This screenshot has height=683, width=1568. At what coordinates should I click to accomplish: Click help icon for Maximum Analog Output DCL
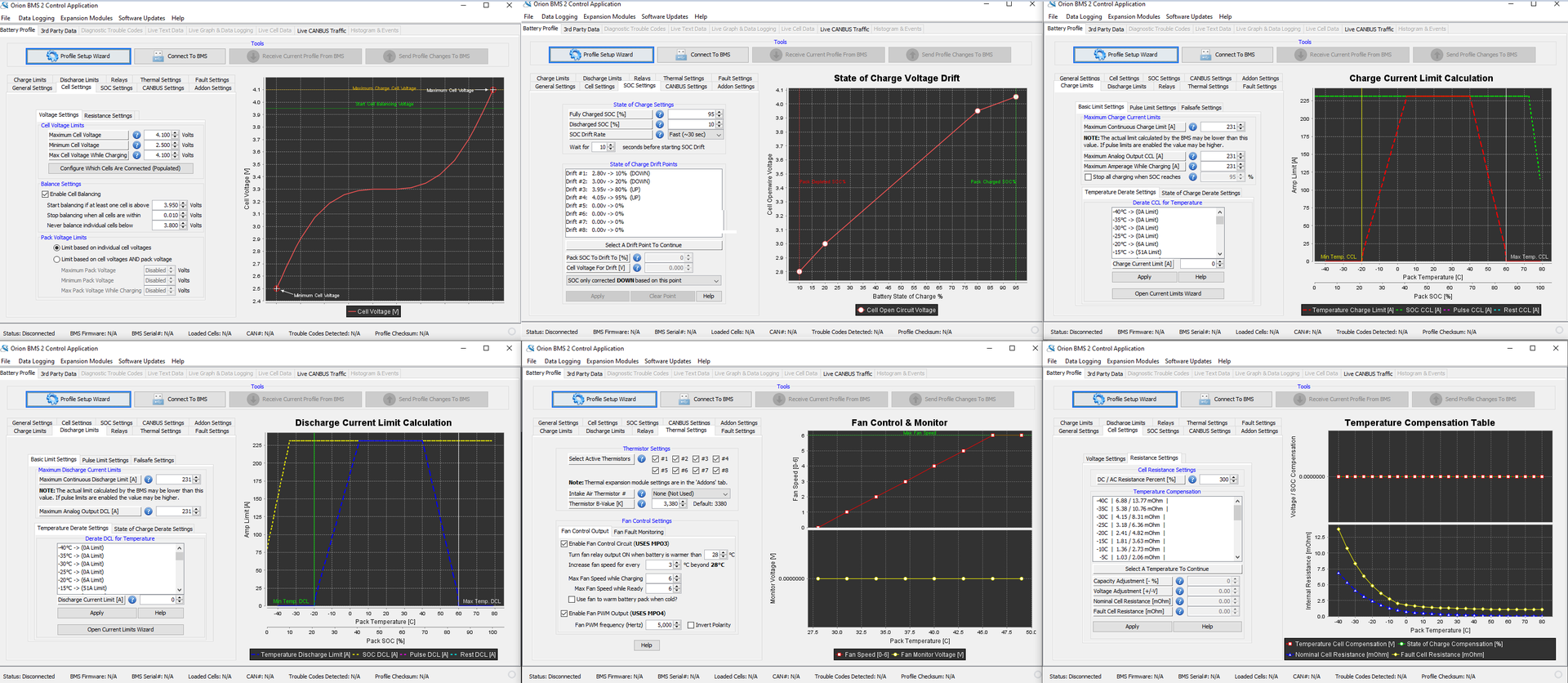pos(148,511)
